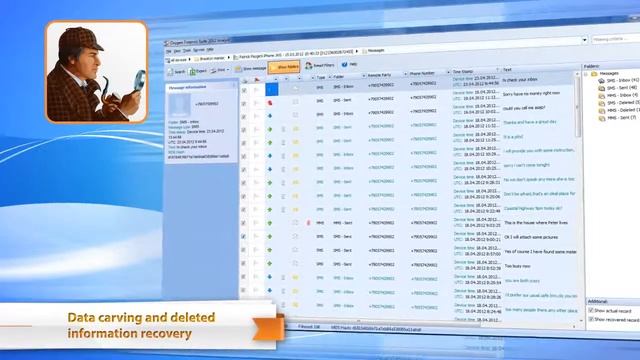Click the Help toolbar icon

[344, 64]
